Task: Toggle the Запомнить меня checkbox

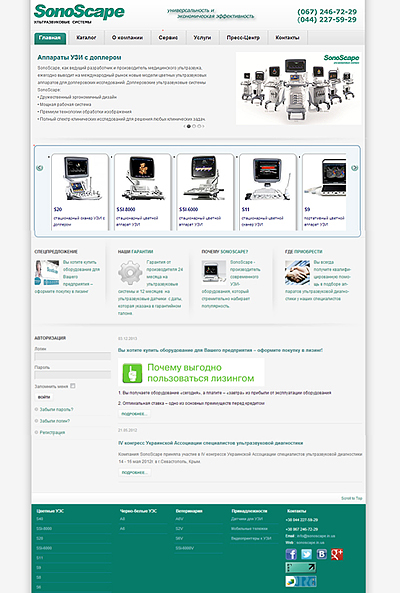Action: pyautogui.click(x=73, y=386)
